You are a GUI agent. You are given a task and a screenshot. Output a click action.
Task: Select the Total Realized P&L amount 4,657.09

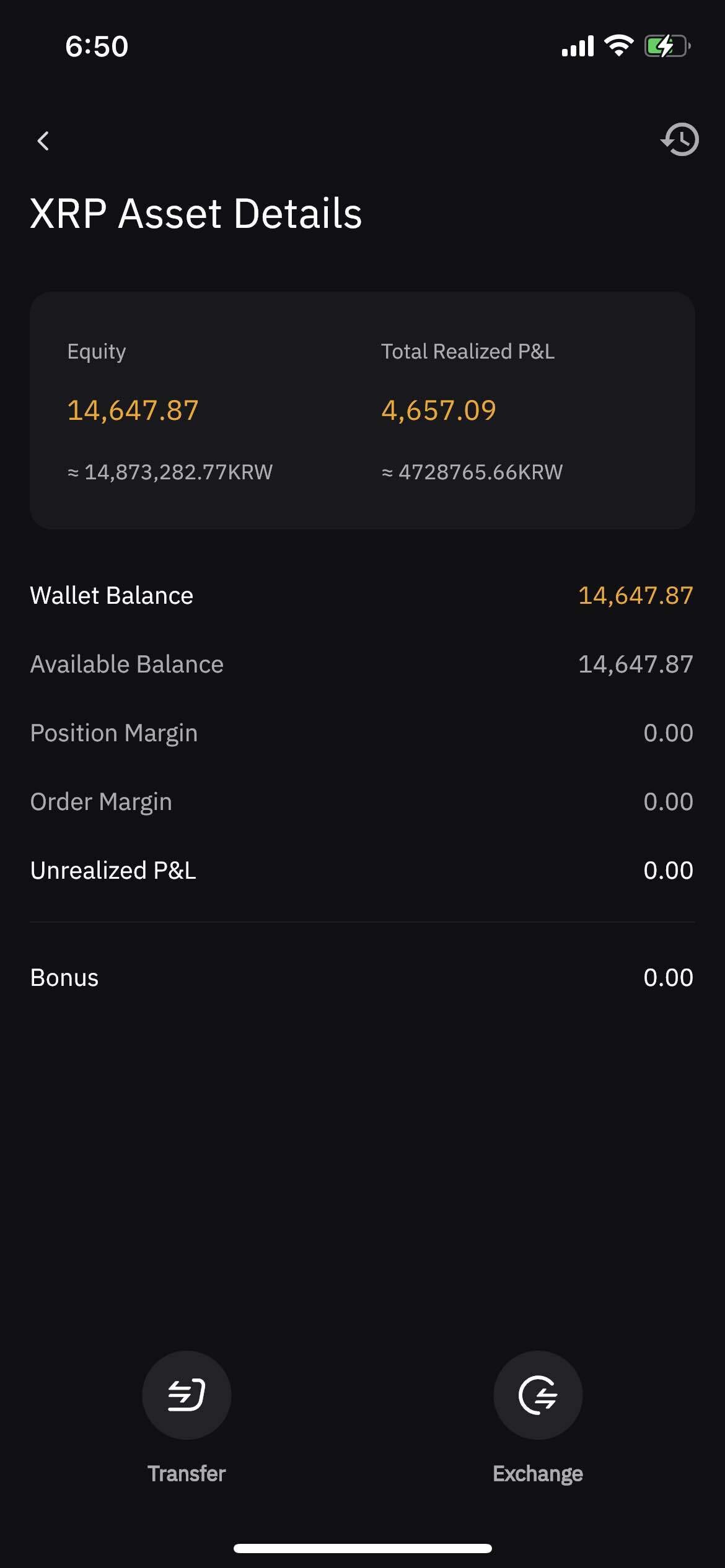(439, 410)
